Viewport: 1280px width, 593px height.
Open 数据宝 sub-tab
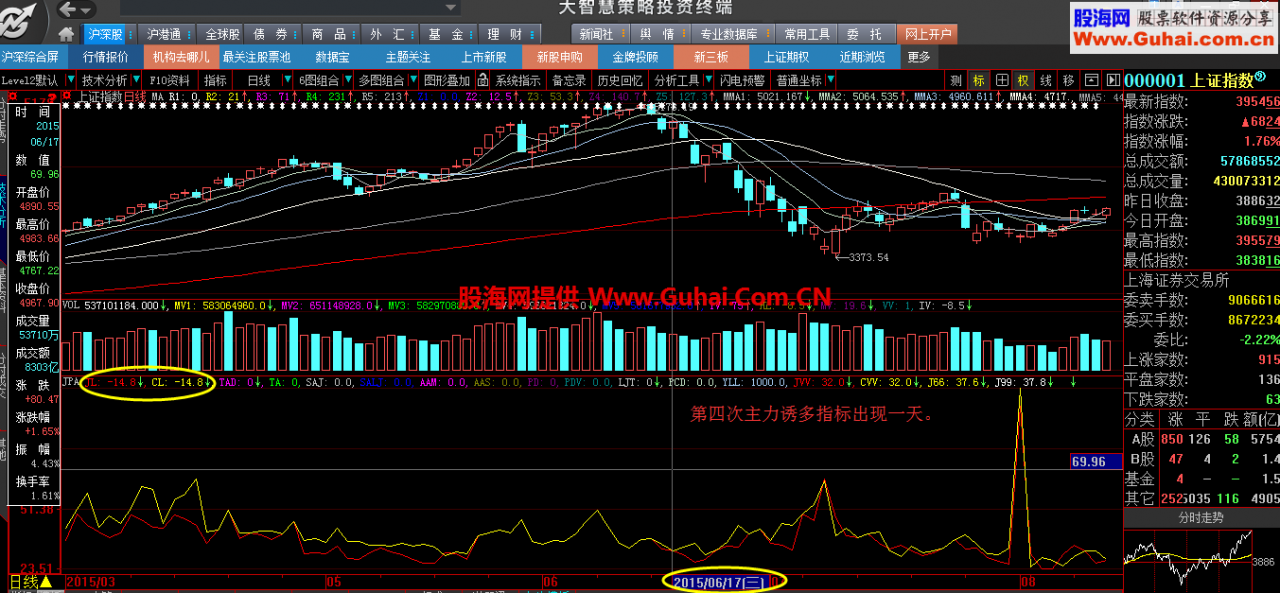[333, 57]
